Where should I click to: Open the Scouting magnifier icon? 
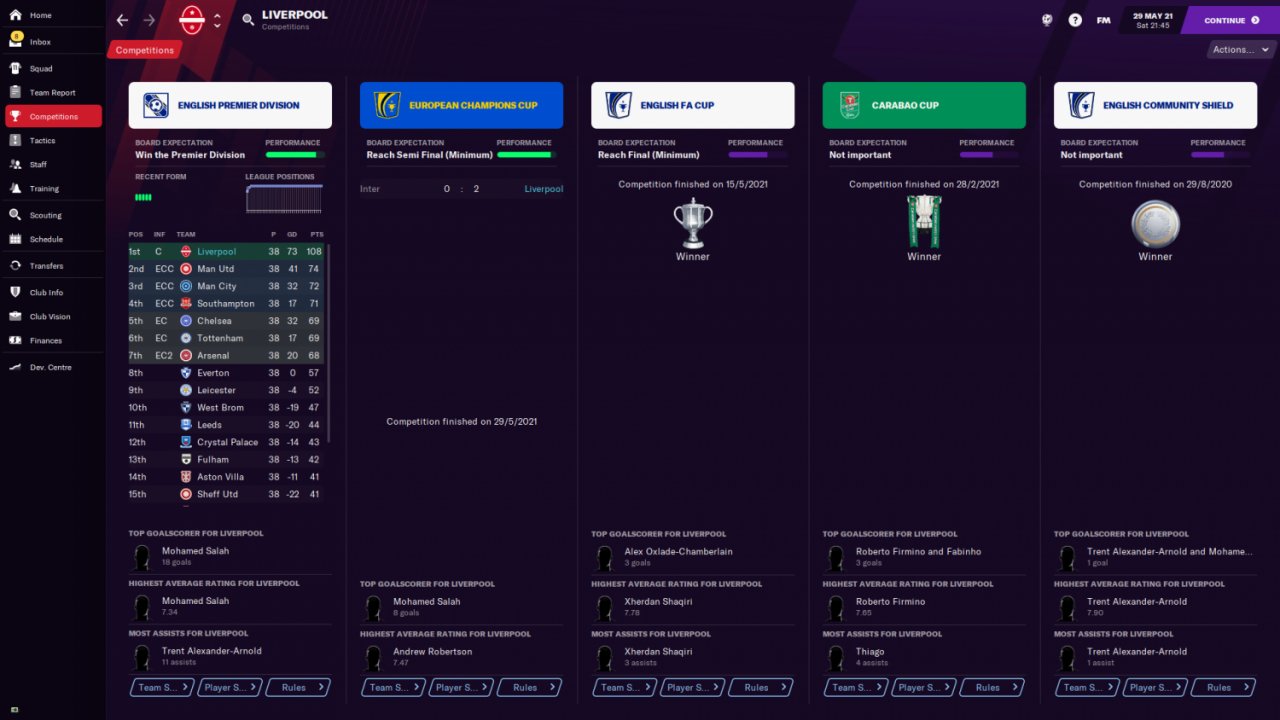[x=15, y=215]
